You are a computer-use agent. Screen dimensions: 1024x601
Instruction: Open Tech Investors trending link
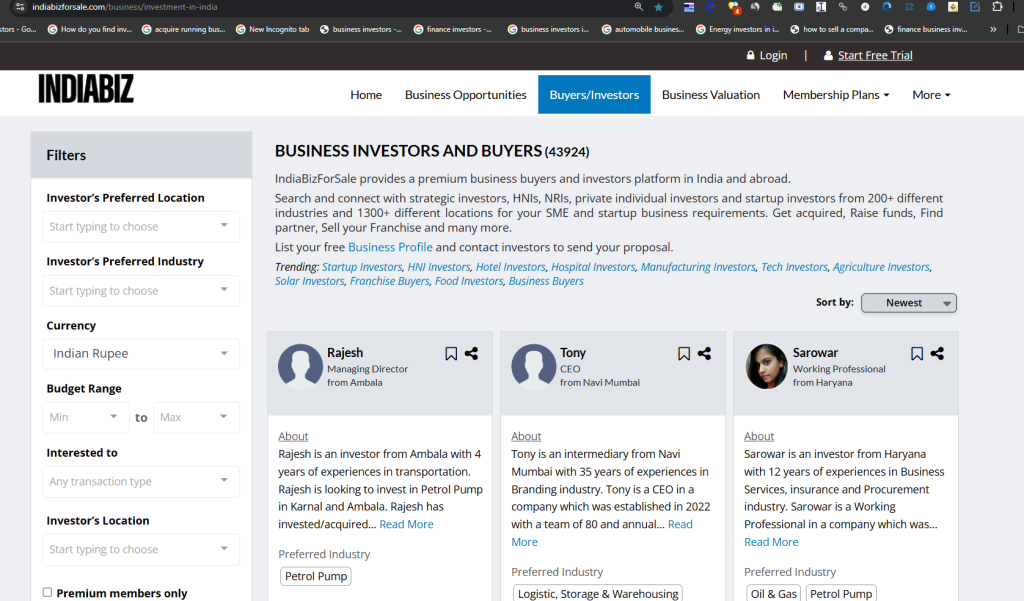click(794, 267)
